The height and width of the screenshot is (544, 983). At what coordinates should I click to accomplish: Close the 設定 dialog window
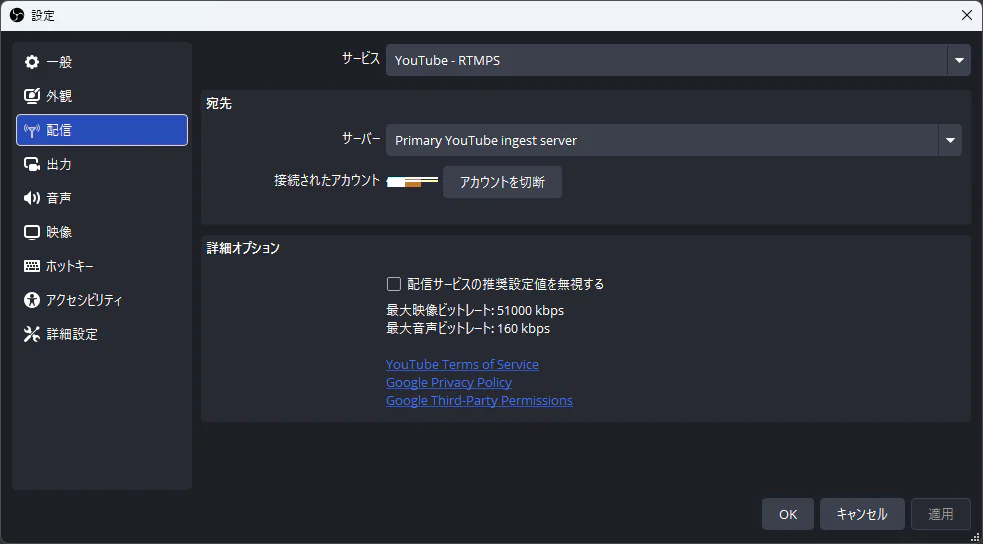(966, 15)
